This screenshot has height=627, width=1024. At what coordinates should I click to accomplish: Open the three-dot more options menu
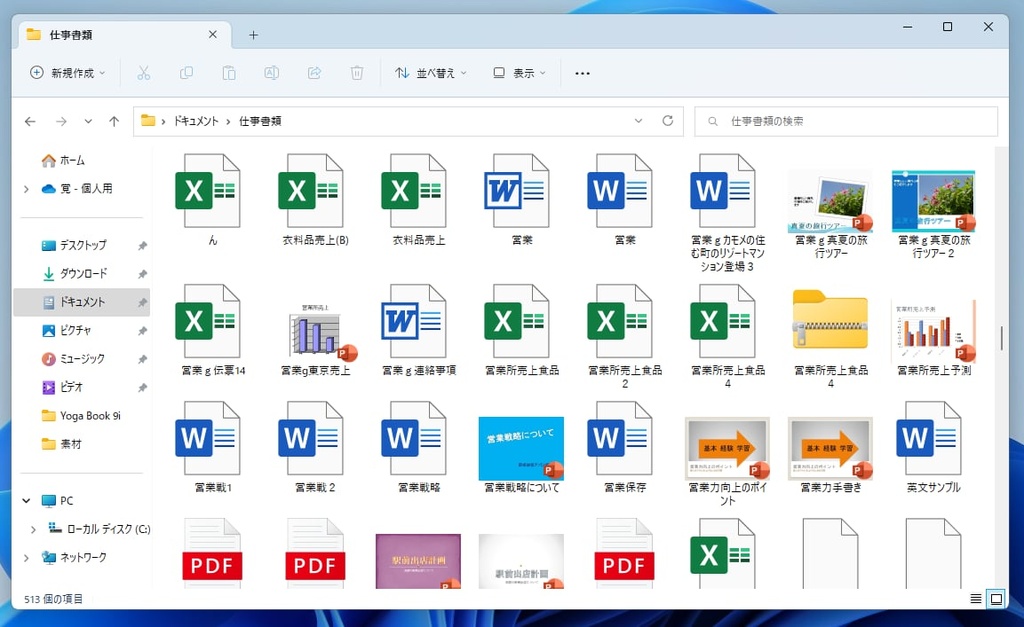[x=583, y=73]
